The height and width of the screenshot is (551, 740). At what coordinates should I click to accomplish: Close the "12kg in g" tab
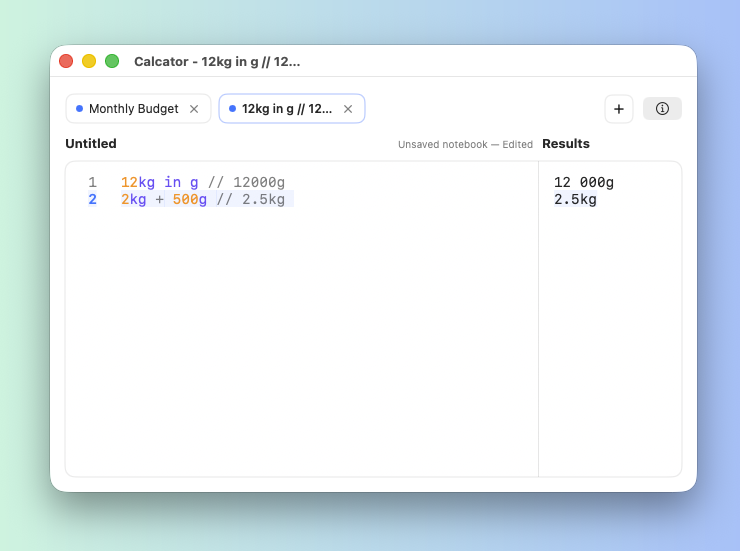pos(348,109)
